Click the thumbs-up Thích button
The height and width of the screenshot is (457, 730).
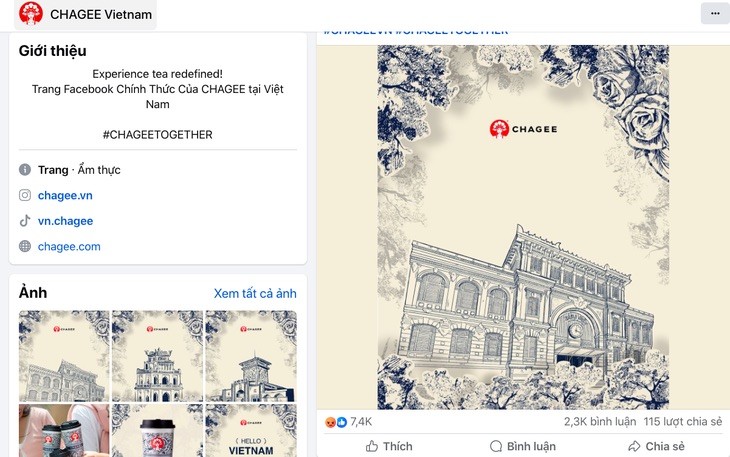pyautogui.click(x=389, y=446)
